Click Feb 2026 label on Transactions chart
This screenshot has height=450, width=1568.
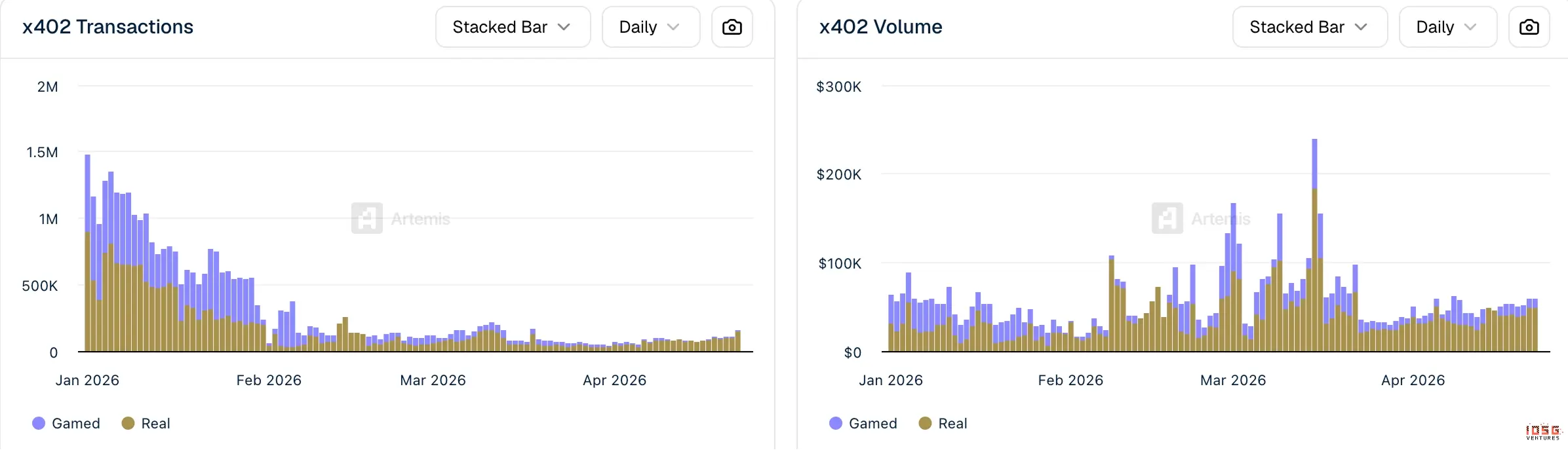(269, 380)
